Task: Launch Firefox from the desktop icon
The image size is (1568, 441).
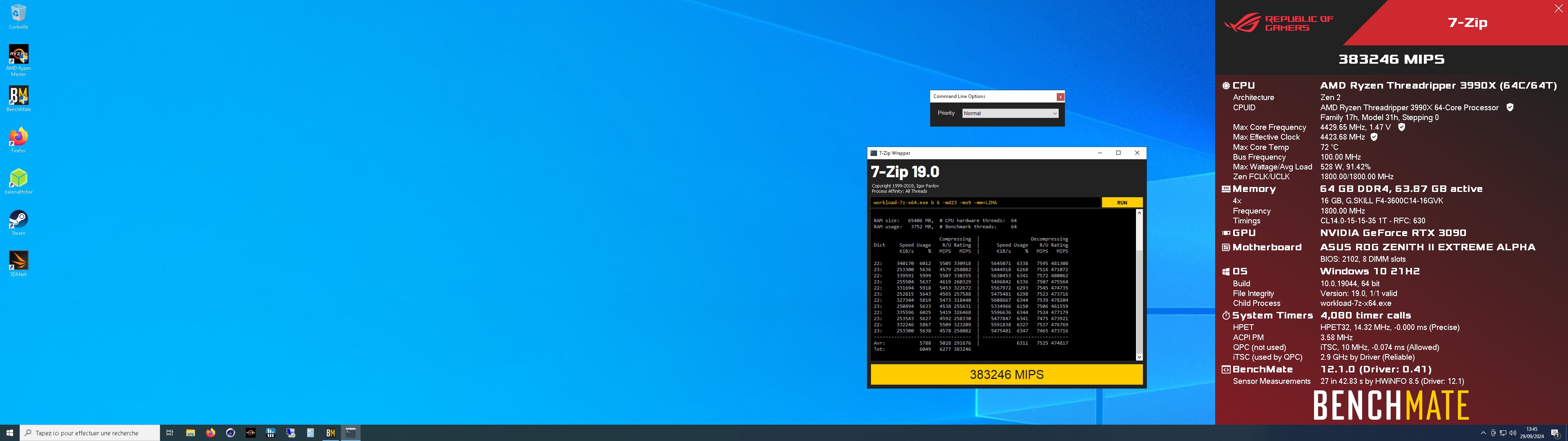Action: click(18, 140)
